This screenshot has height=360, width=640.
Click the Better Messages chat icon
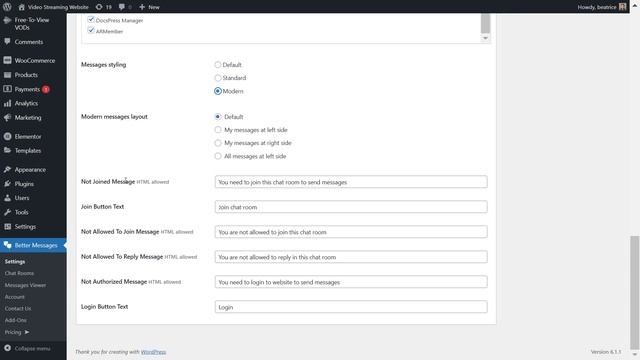(7, 245)
